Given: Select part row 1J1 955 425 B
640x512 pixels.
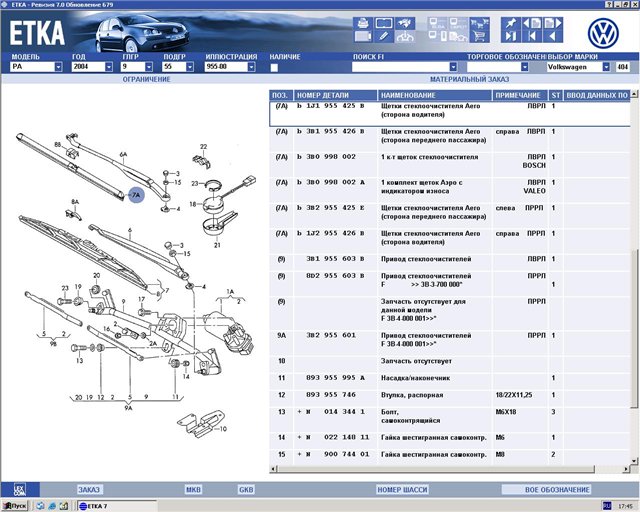Looking at the screenshot, I should (449, 114).
